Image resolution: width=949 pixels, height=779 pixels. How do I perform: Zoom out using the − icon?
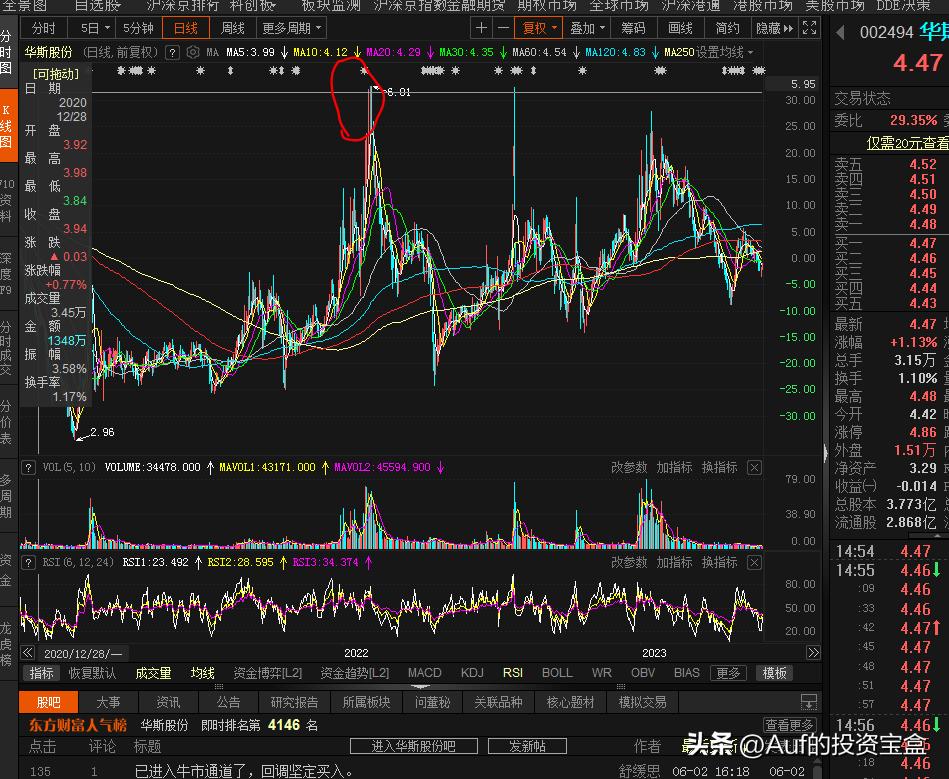(x=503, y=28)
